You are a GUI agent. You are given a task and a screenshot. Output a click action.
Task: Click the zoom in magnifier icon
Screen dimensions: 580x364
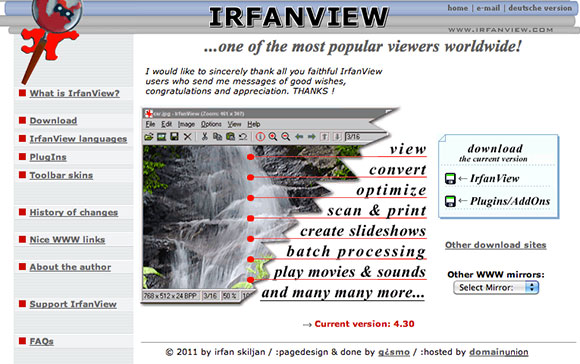(273, 137)
